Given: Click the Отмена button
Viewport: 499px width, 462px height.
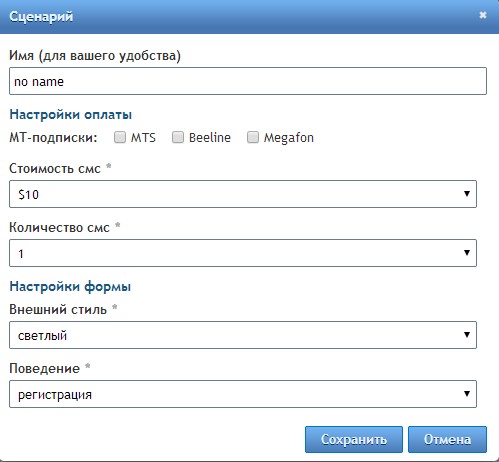Looking at the screenshot, I should point(447,439).
